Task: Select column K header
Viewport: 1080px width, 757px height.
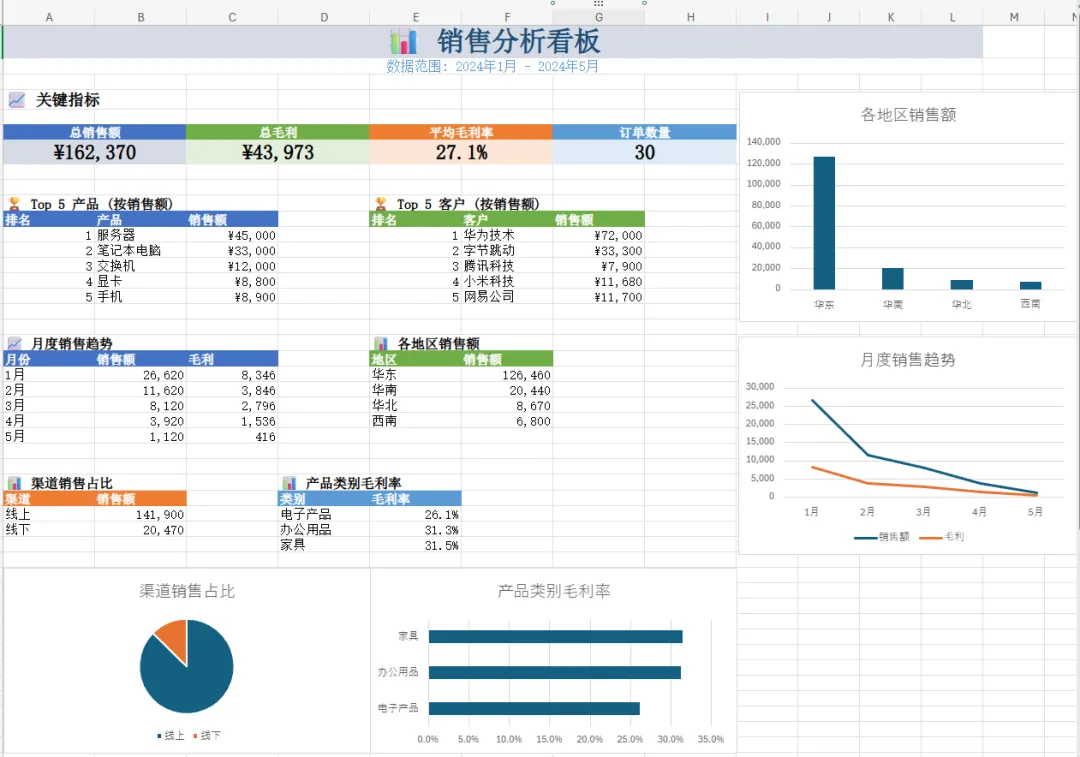Action: 891,17
